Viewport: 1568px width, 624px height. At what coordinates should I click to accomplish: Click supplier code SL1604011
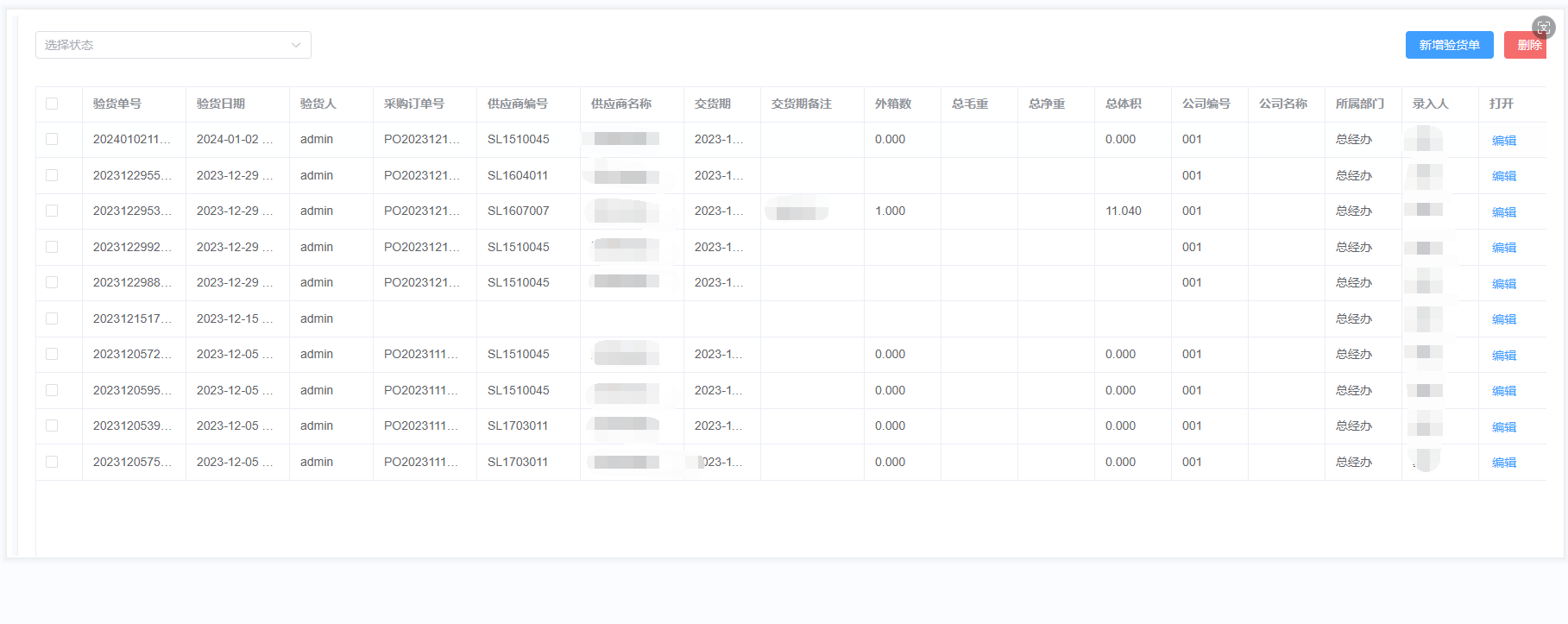518,175
